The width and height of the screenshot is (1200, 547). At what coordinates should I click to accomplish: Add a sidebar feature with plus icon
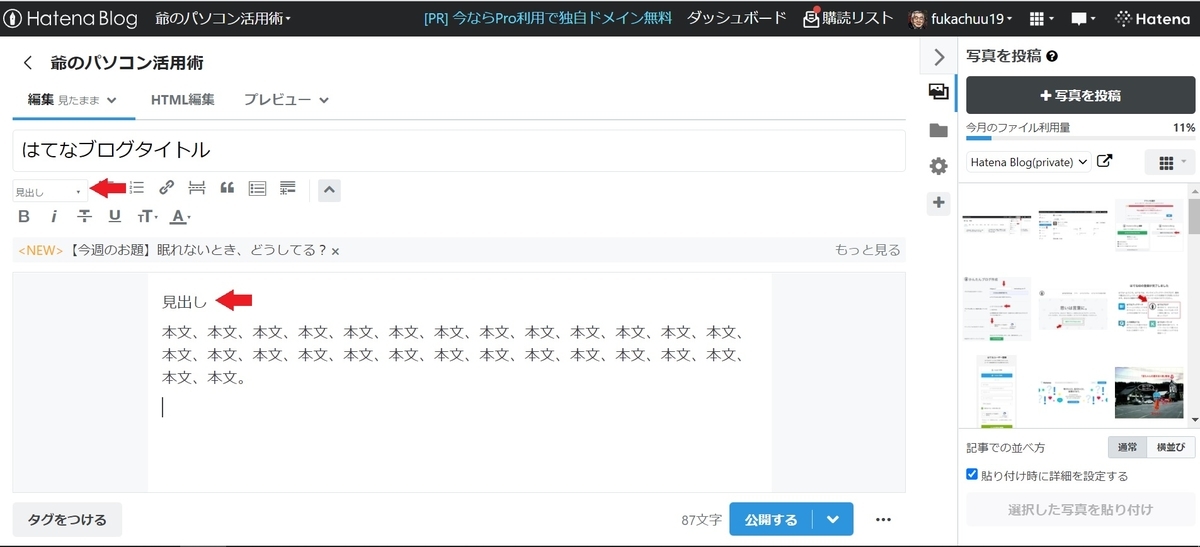(938, 202)
